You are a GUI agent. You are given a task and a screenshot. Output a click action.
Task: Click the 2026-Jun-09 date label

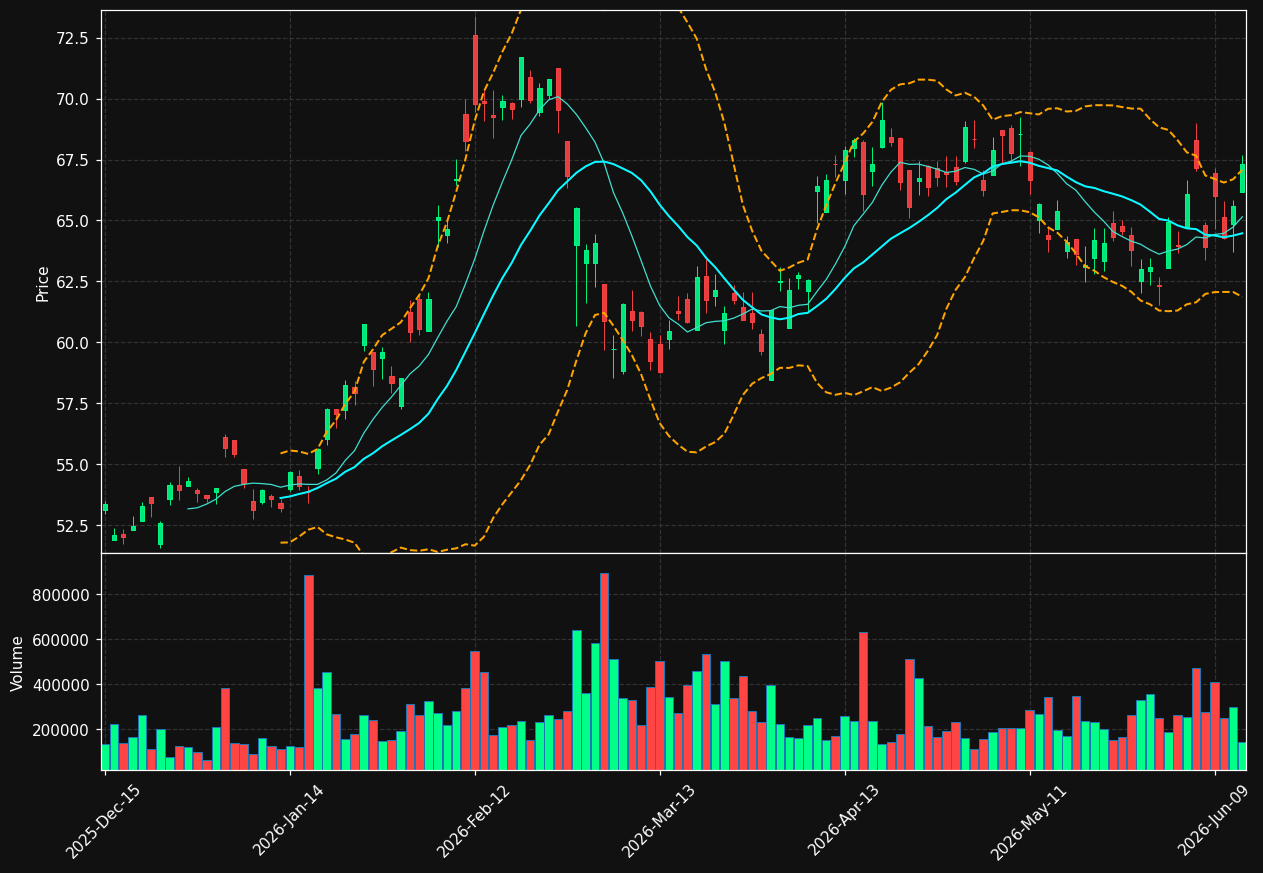tap(1215, 822)
